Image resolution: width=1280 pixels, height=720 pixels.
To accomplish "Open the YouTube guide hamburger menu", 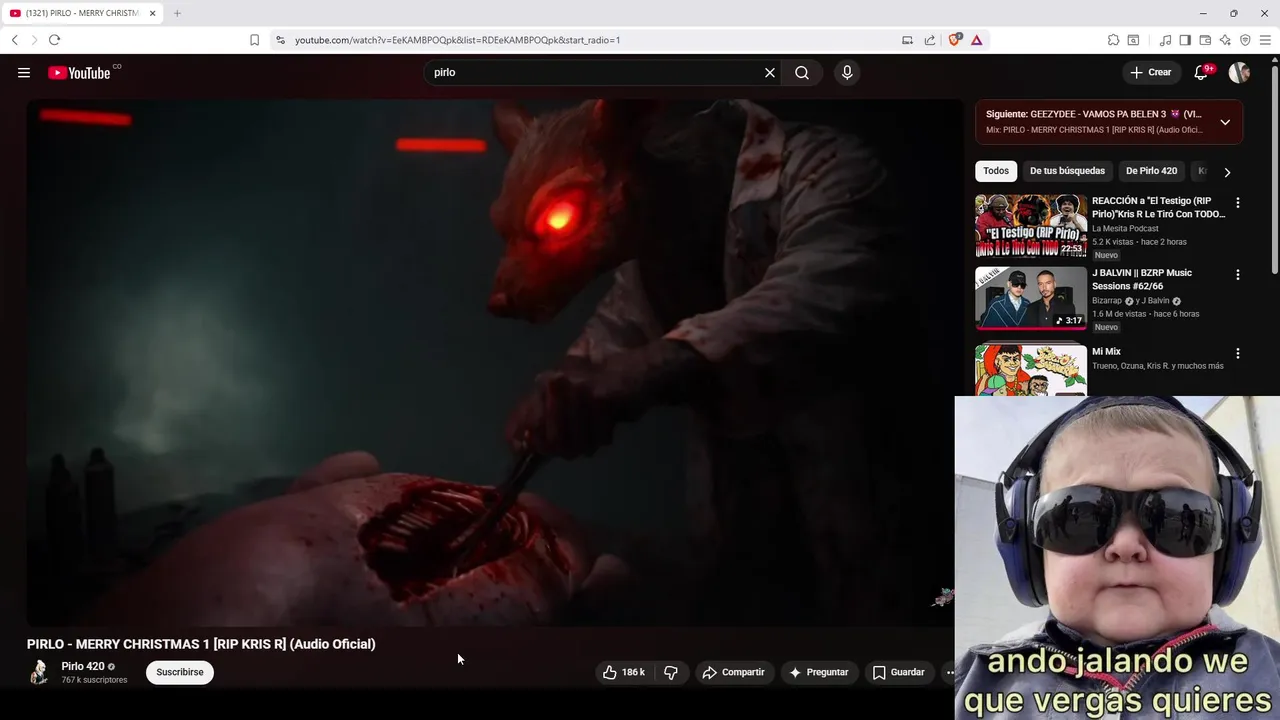I will tap(24, 72).
